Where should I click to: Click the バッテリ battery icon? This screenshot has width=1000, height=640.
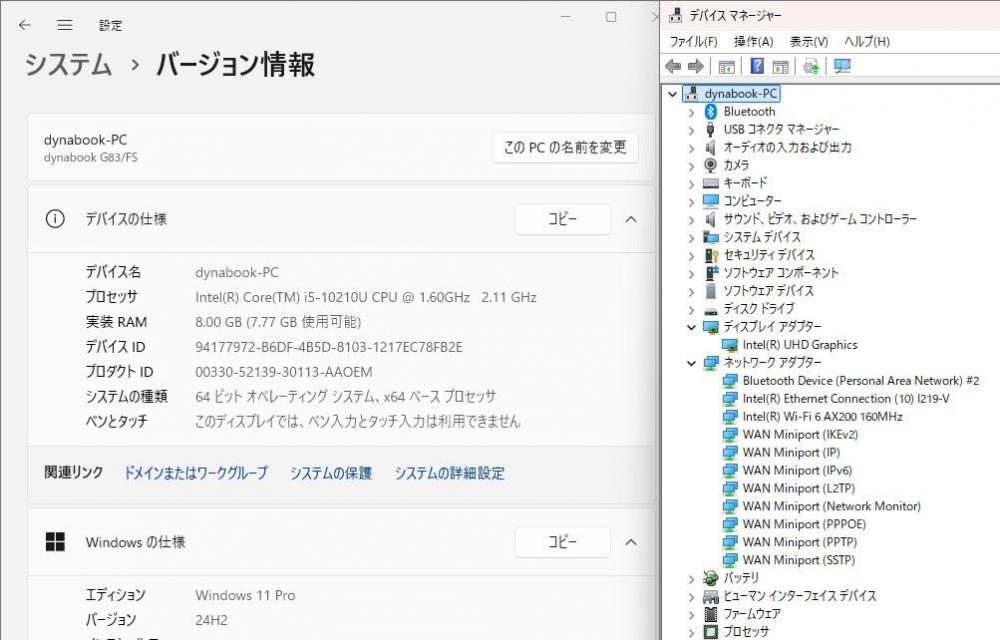pos(710,578)
